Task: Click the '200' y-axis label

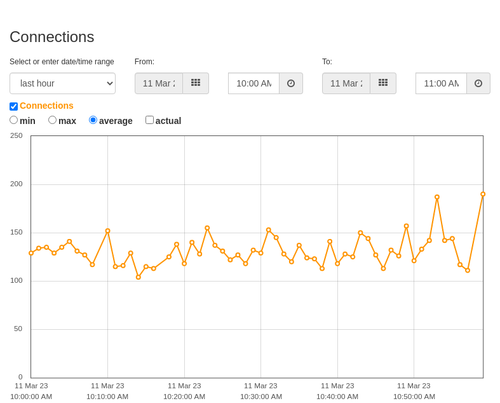Action: [16, 184]
